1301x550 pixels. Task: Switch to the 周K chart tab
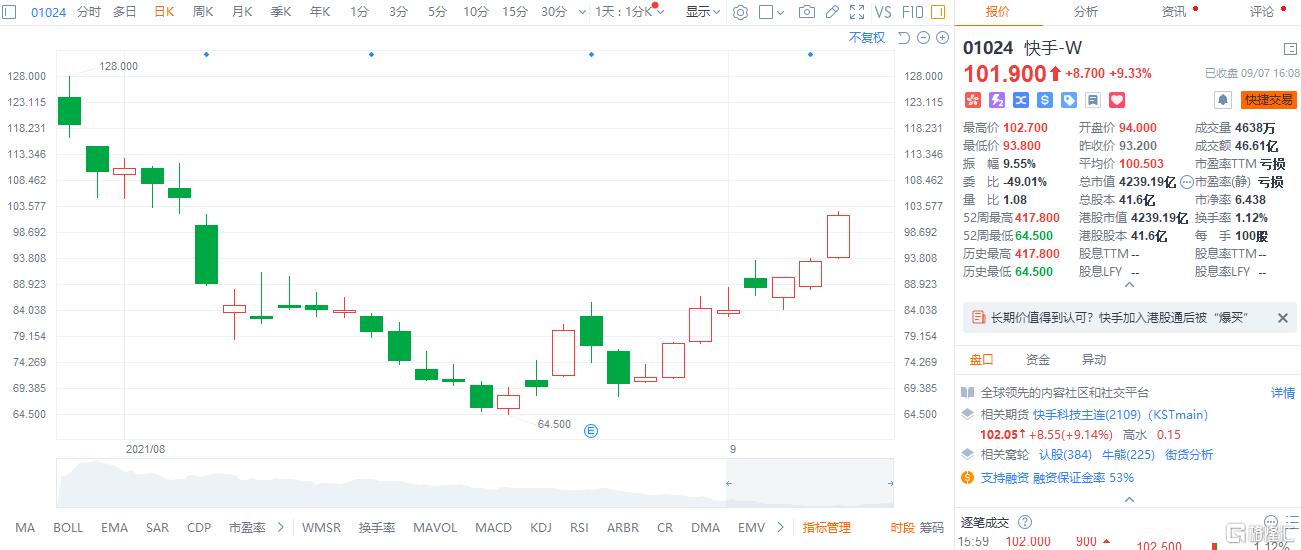[203, 12]
